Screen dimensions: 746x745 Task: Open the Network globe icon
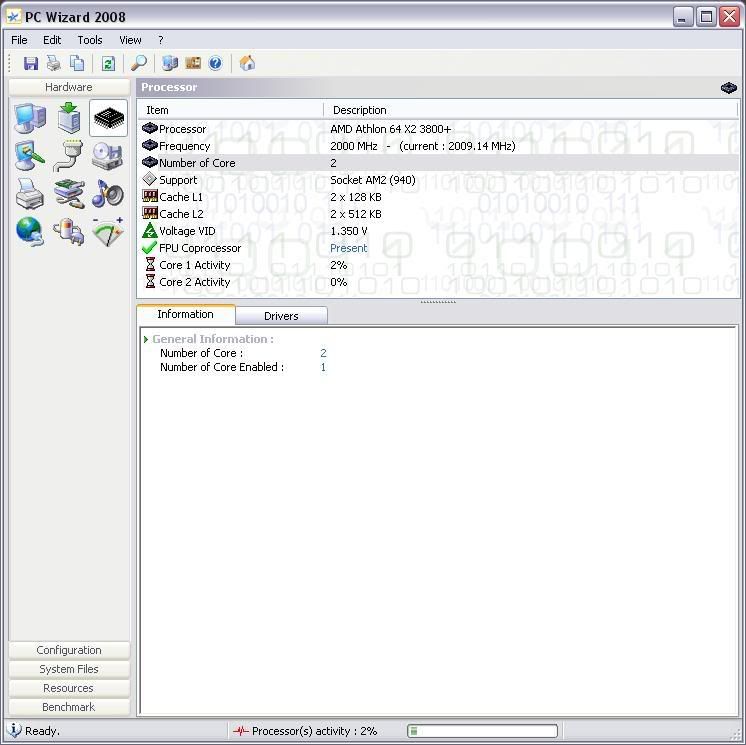(30, 232)
